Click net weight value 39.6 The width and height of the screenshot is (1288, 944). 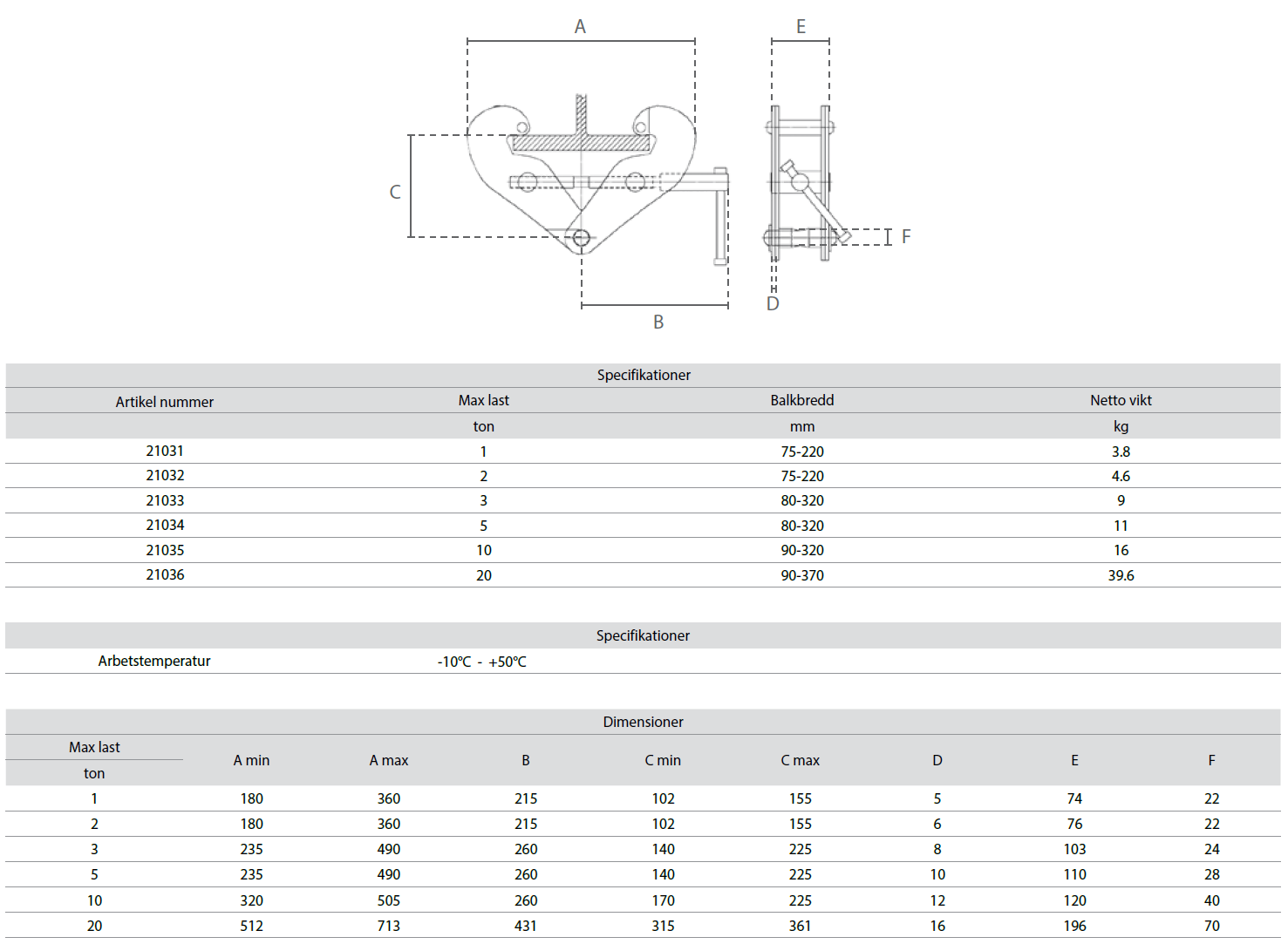point(1121,575)
